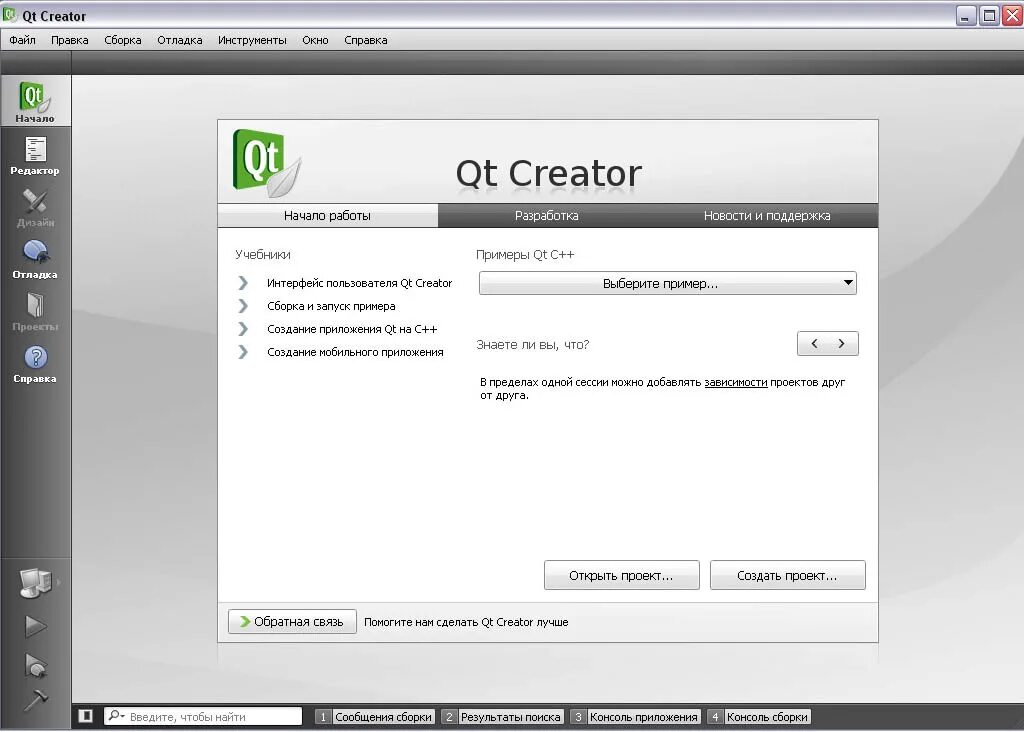Toggle Консоль приложения output pane
The image size is (1024, 732).
click(635, 717)
